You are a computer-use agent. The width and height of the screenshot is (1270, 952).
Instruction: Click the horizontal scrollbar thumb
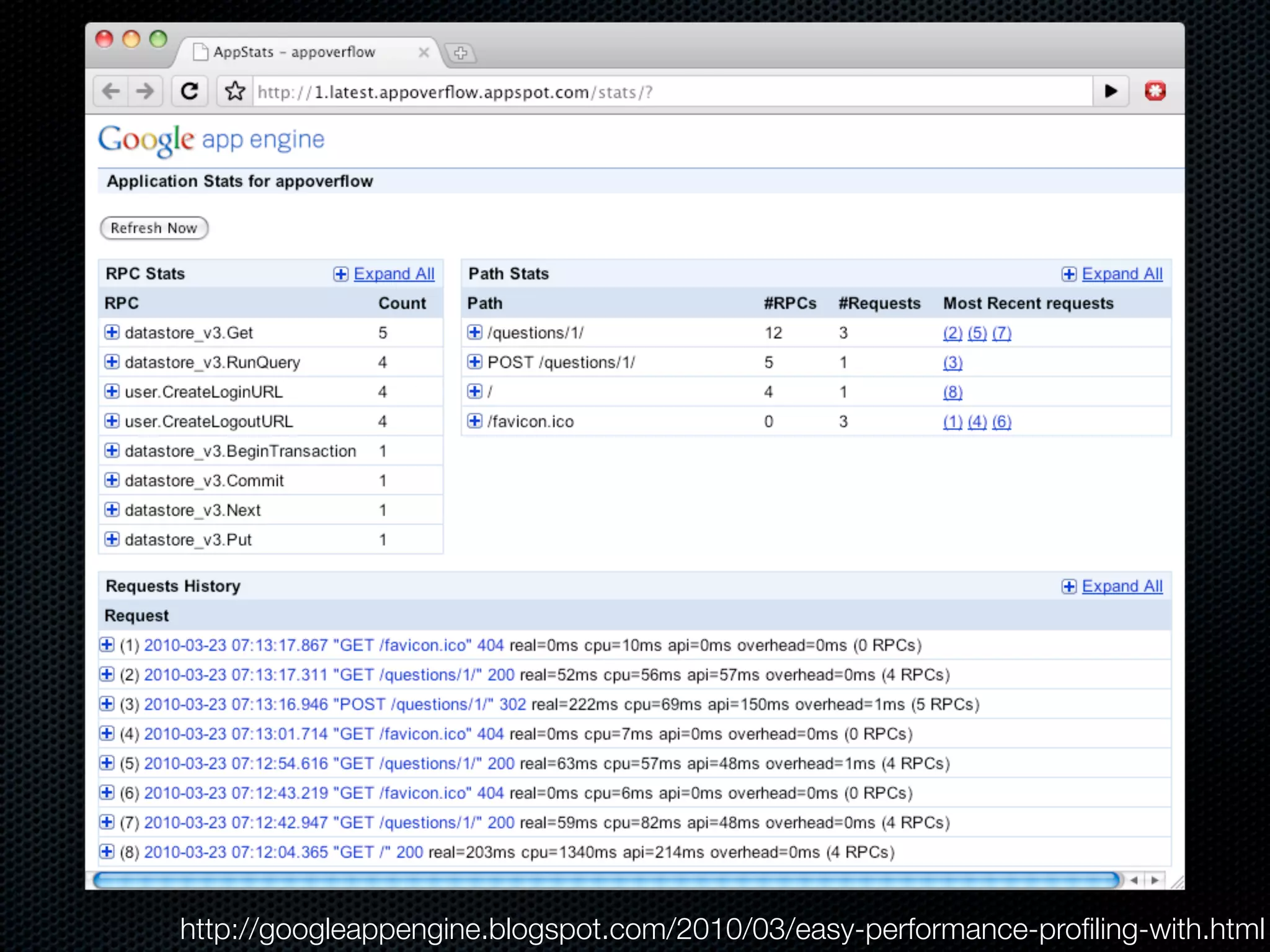[x=608, y=880]
